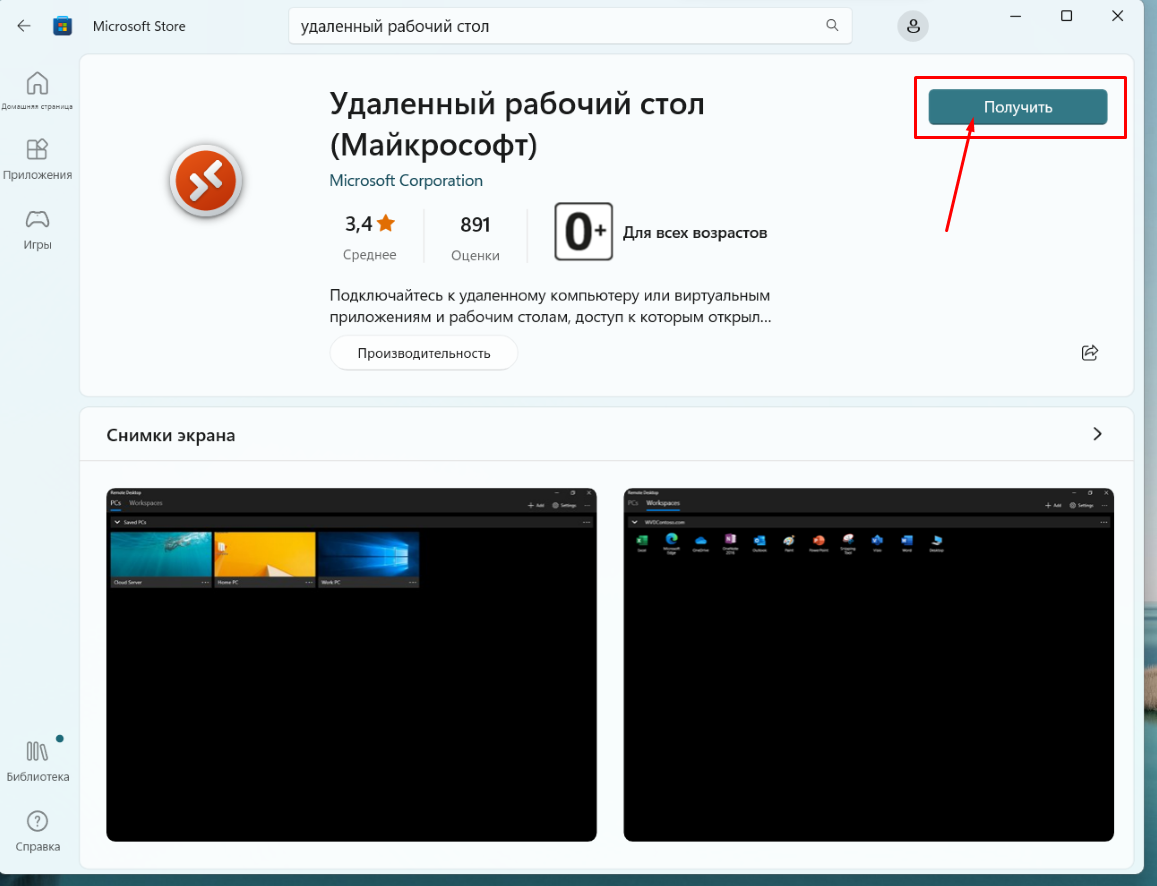Open the Домашняя страница sidebar section

coord(37,90)
